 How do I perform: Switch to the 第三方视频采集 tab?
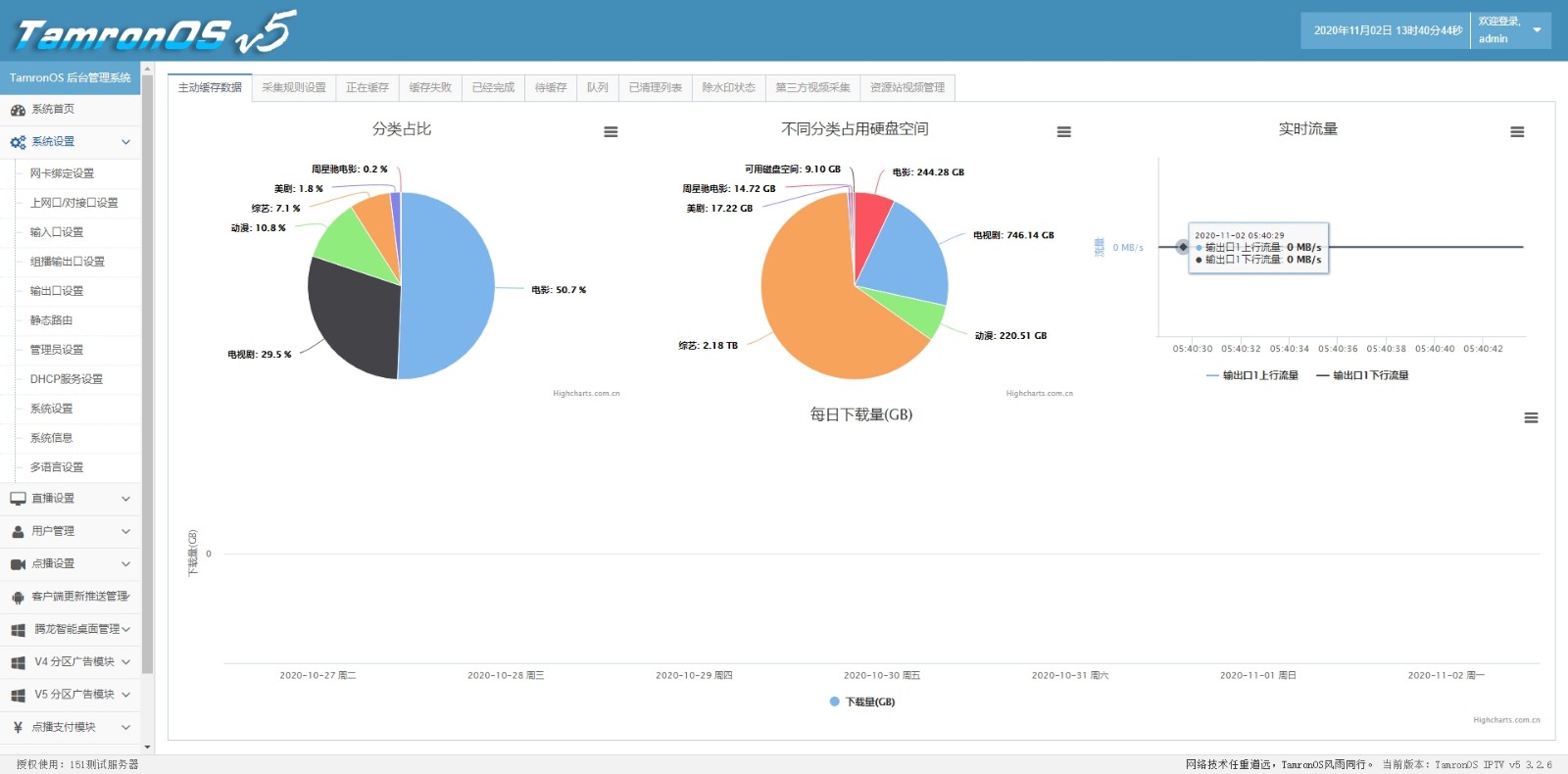813,87
